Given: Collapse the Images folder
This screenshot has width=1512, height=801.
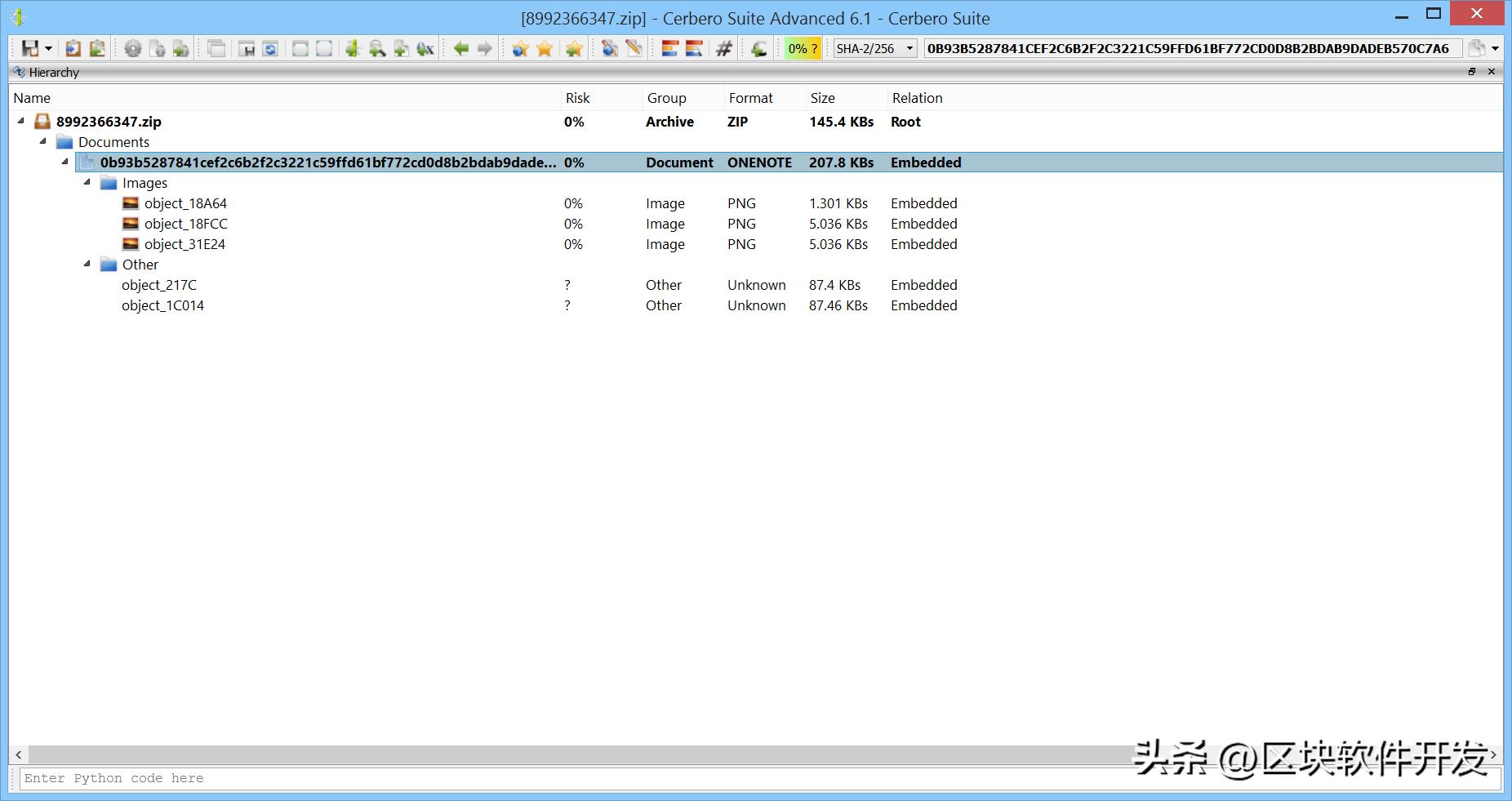Looking at the screenshot, I should tap(87, 183).
